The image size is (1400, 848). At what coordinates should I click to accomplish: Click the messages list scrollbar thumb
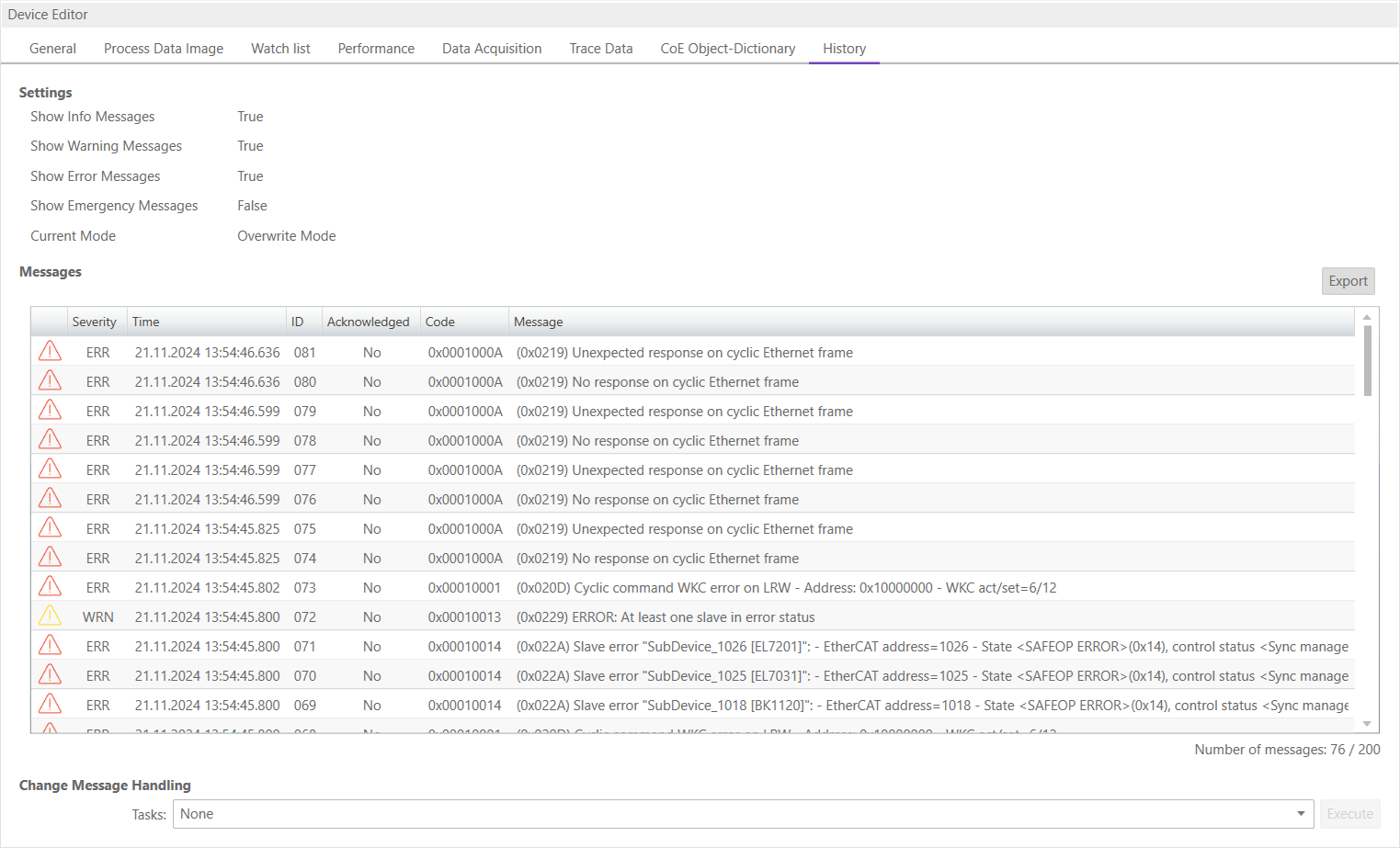[1367, 360]
